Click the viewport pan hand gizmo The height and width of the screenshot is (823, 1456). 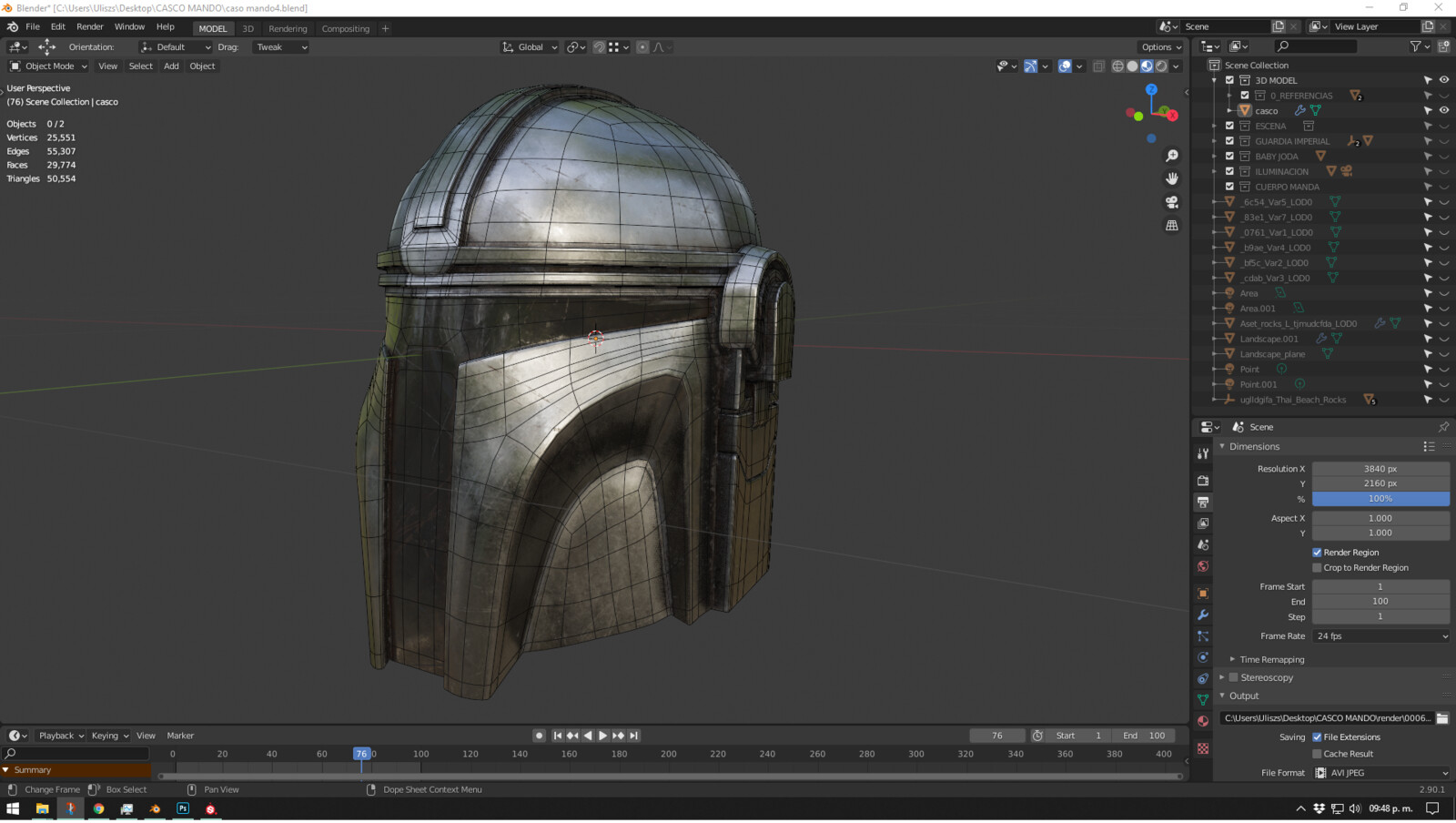pos(1172,178)
